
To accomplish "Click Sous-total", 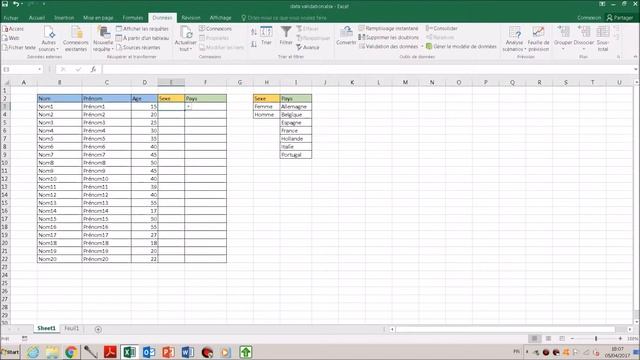I will (x=603, y=39).
